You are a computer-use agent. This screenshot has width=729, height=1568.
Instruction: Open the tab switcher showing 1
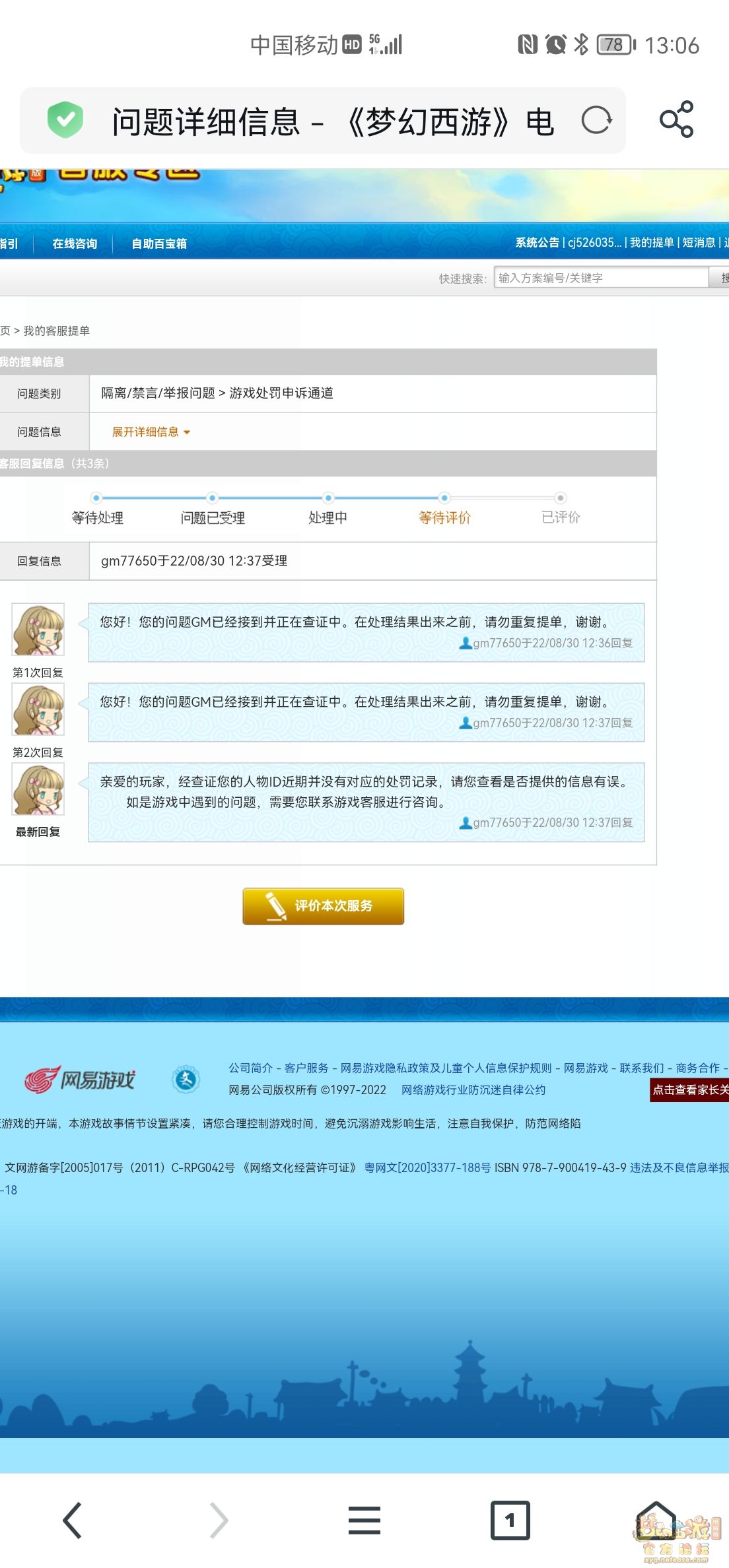[510, 1520]
